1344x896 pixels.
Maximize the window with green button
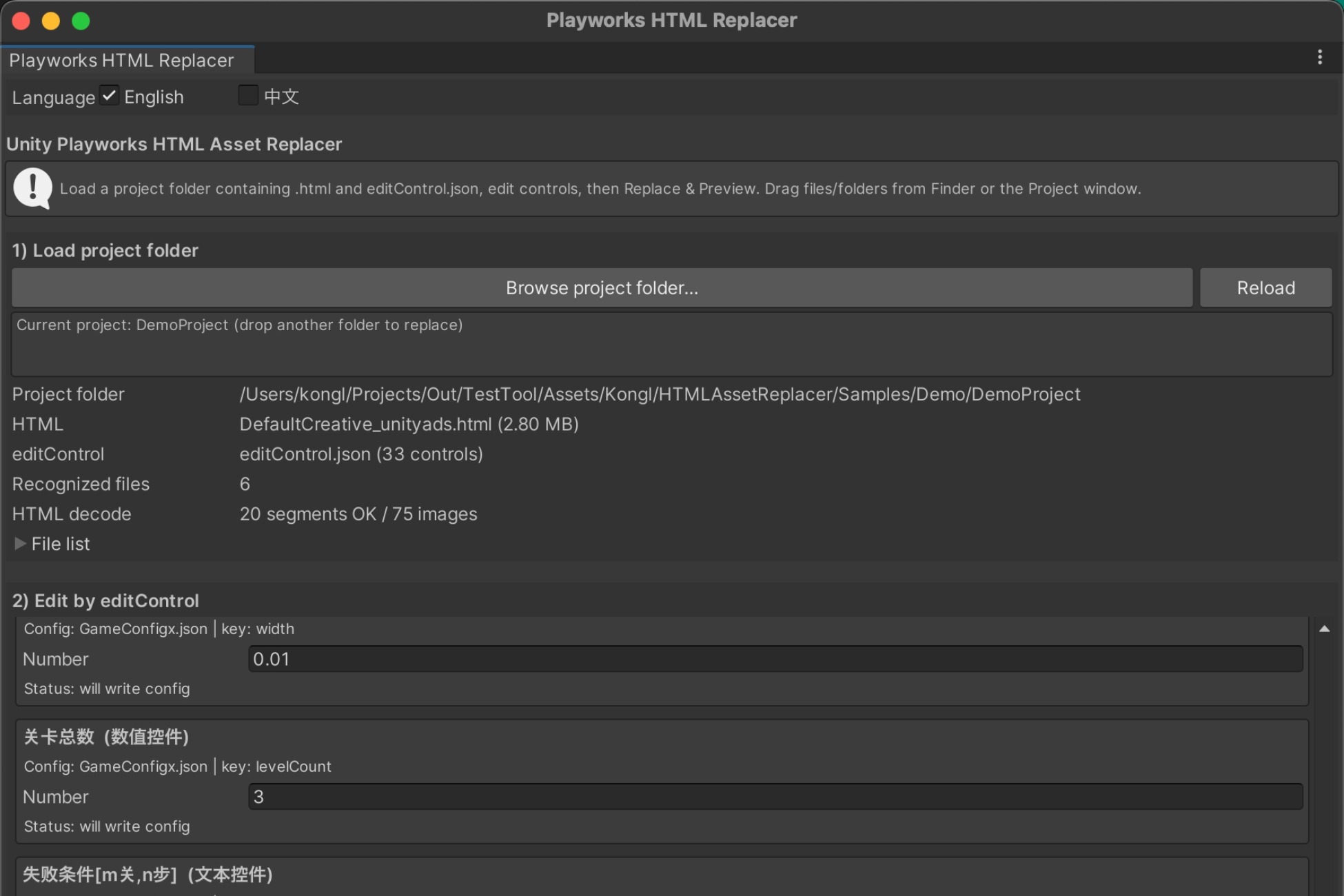tap(81, 21)
